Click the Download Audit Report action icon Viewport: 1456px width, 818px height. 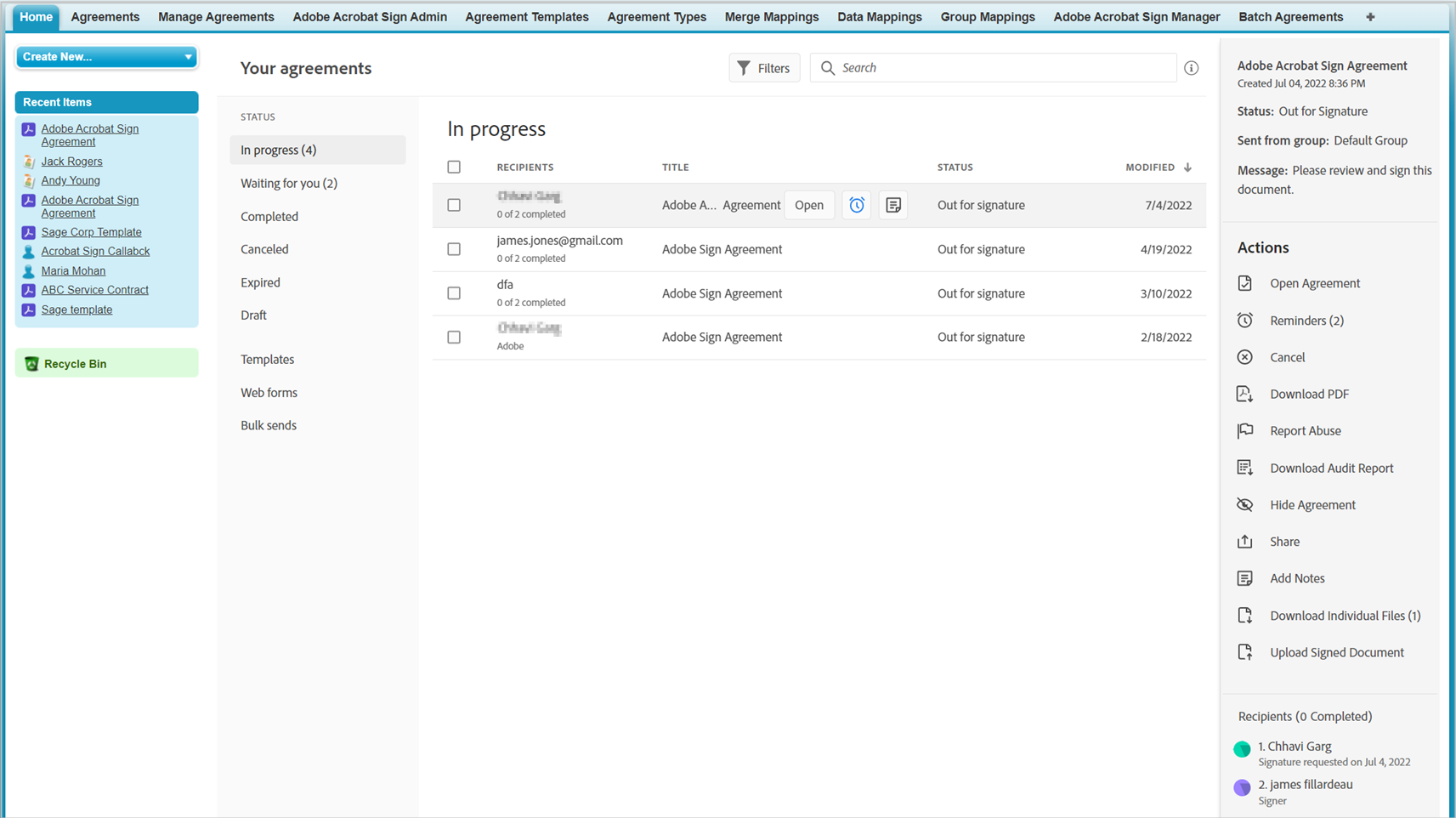(1245, 468)
